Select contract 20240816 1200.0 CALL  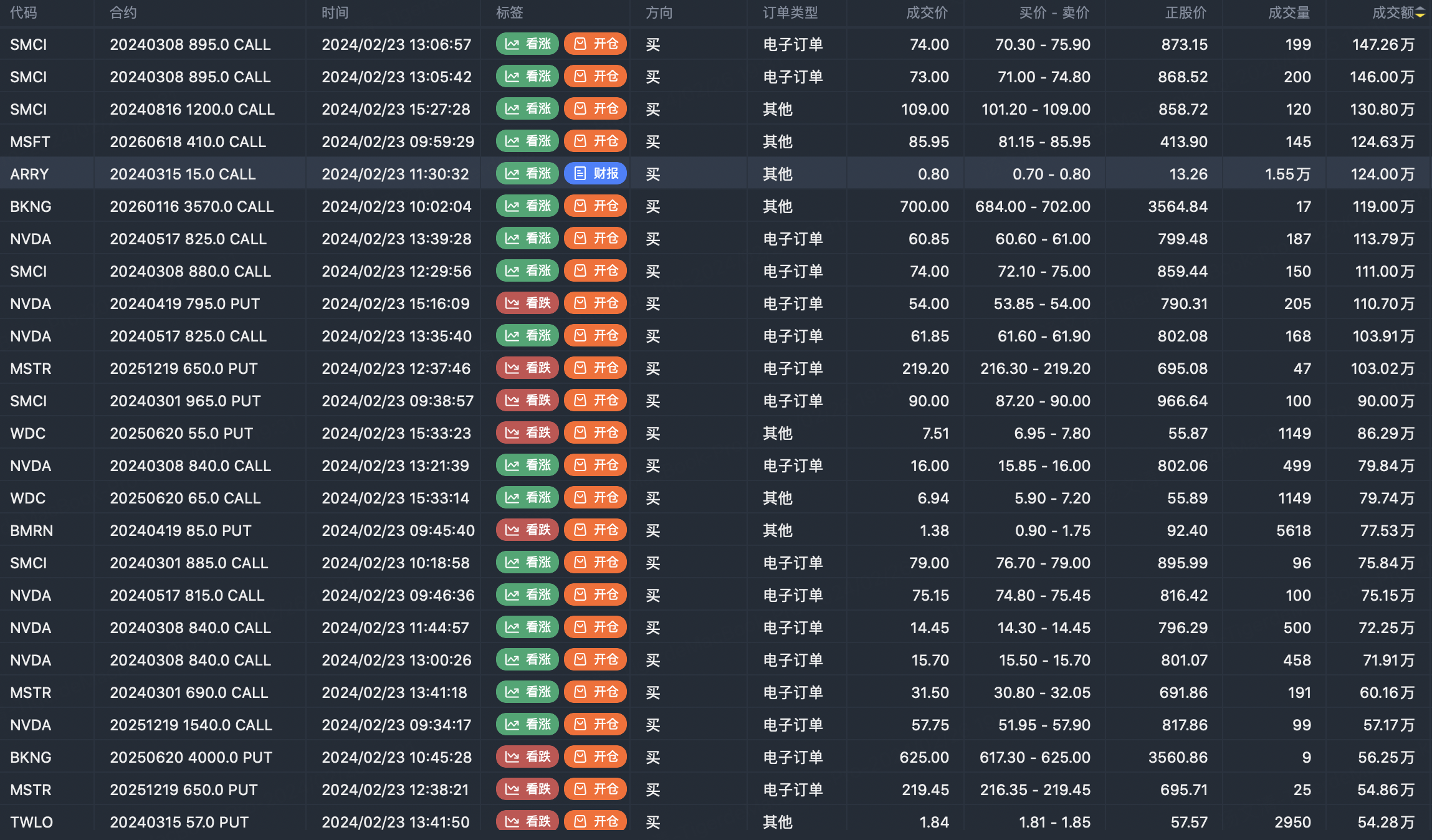[x=192, y=110]
